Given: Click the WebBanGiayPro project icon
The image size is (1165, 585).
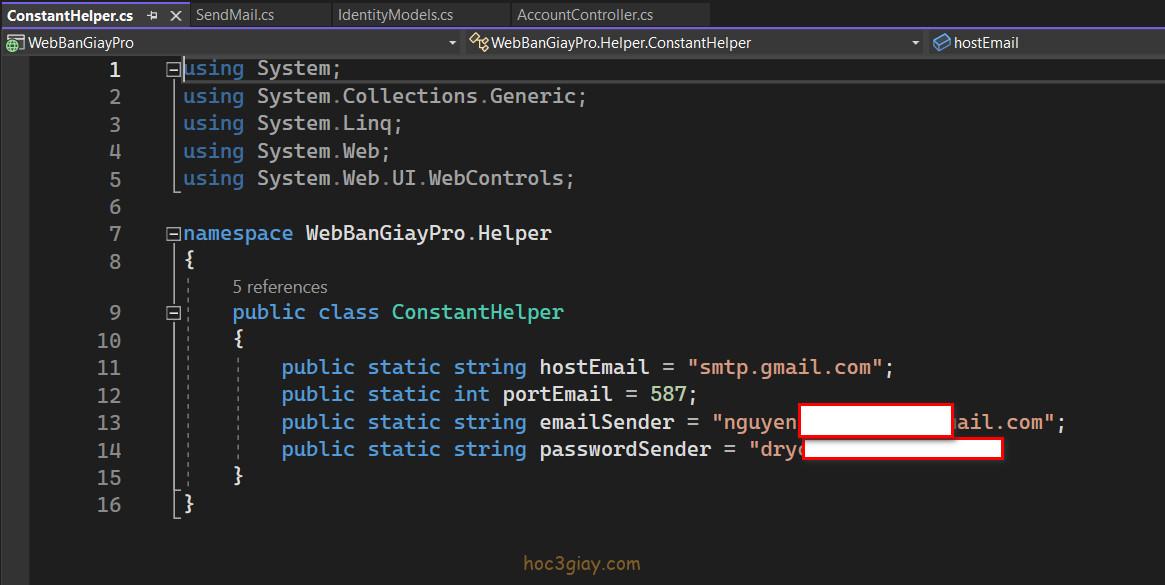Looking at the screenshot, I should (x=15, y=43).
